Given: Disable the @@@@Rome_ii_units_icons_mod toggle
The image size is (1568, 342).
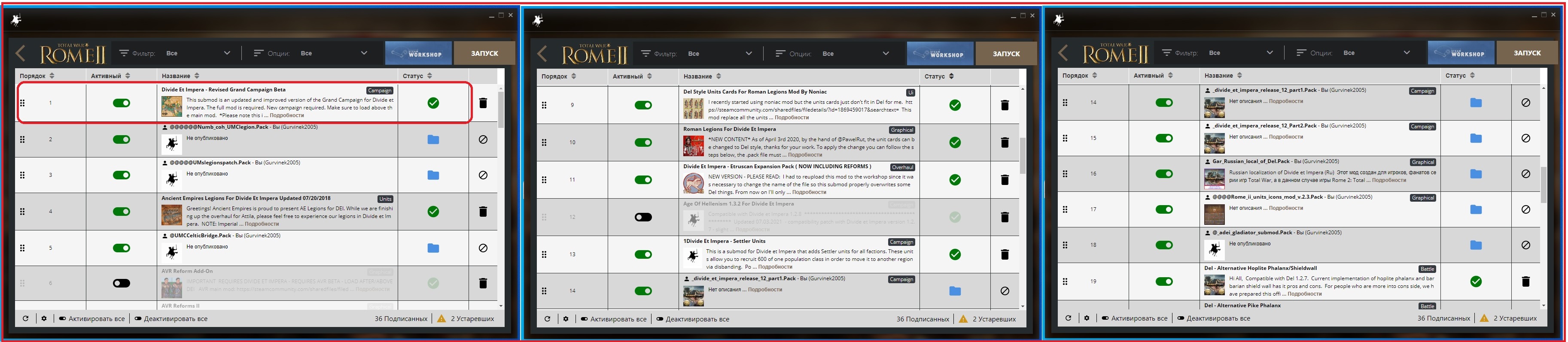Looking at the screenshot, I should [1164, 209].
